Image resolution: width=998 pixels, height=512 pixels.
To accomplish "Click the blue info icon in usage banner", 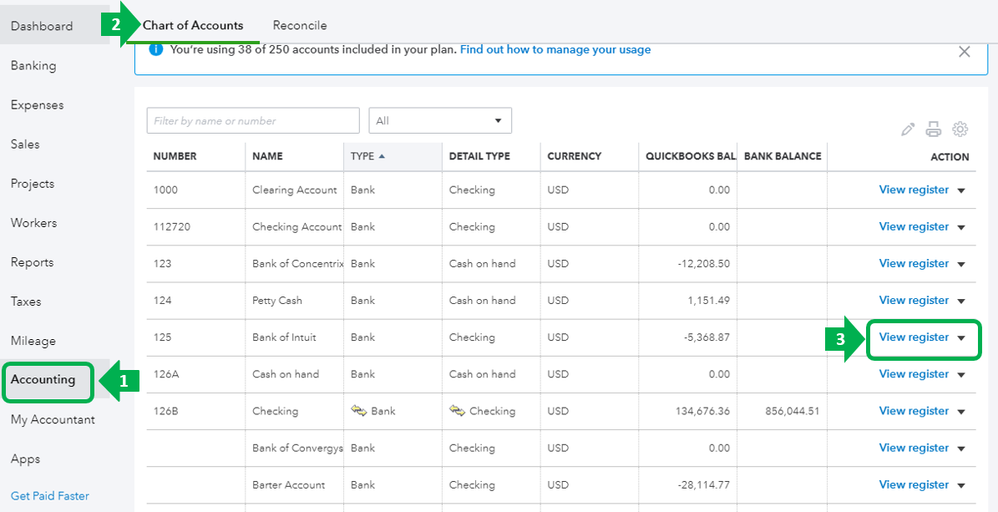I will click(x=155, y=49).
